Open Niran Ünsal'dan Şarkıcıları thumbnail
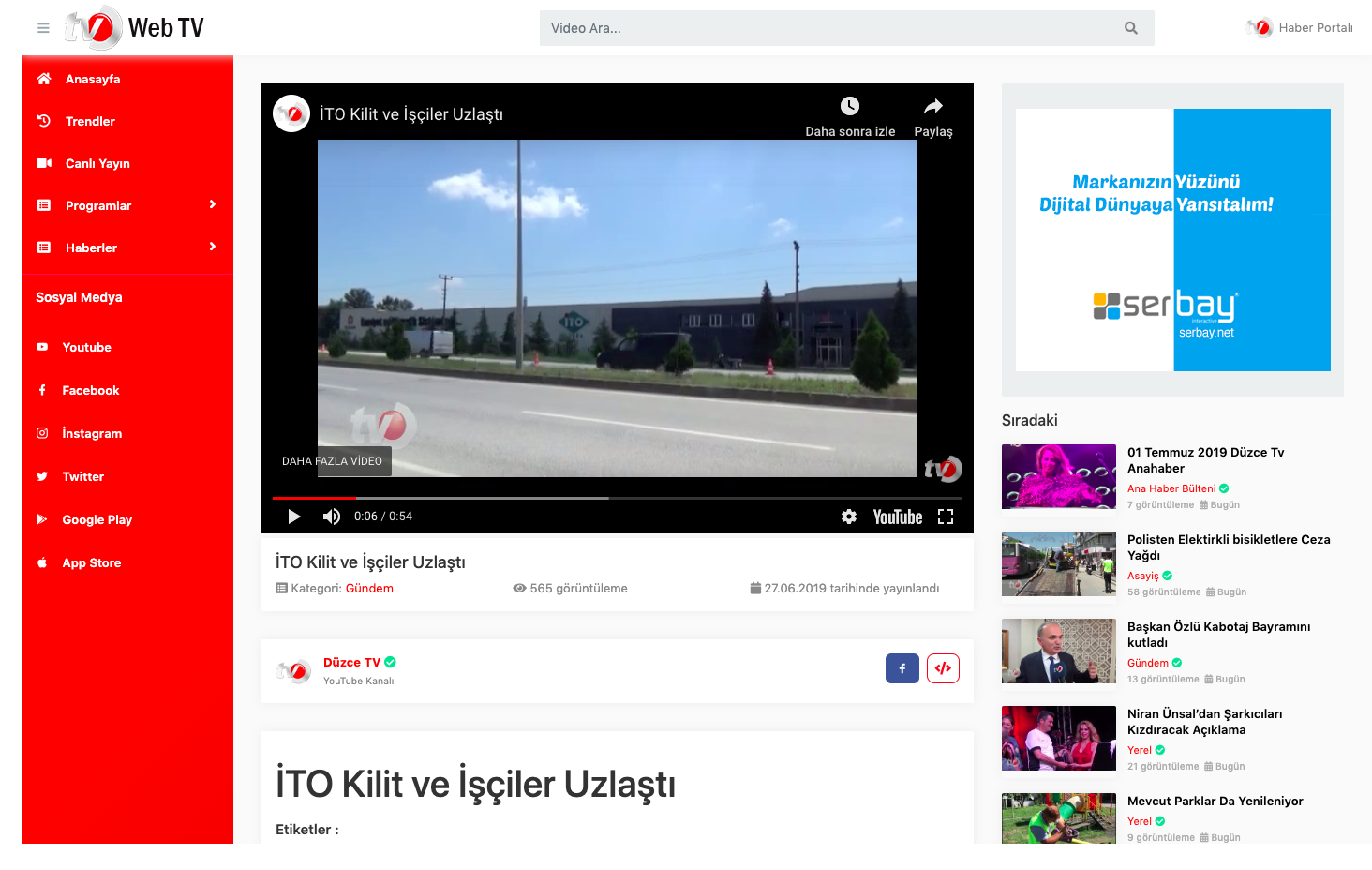This screenshot has width=1372, height=870. pos(1059,738)
